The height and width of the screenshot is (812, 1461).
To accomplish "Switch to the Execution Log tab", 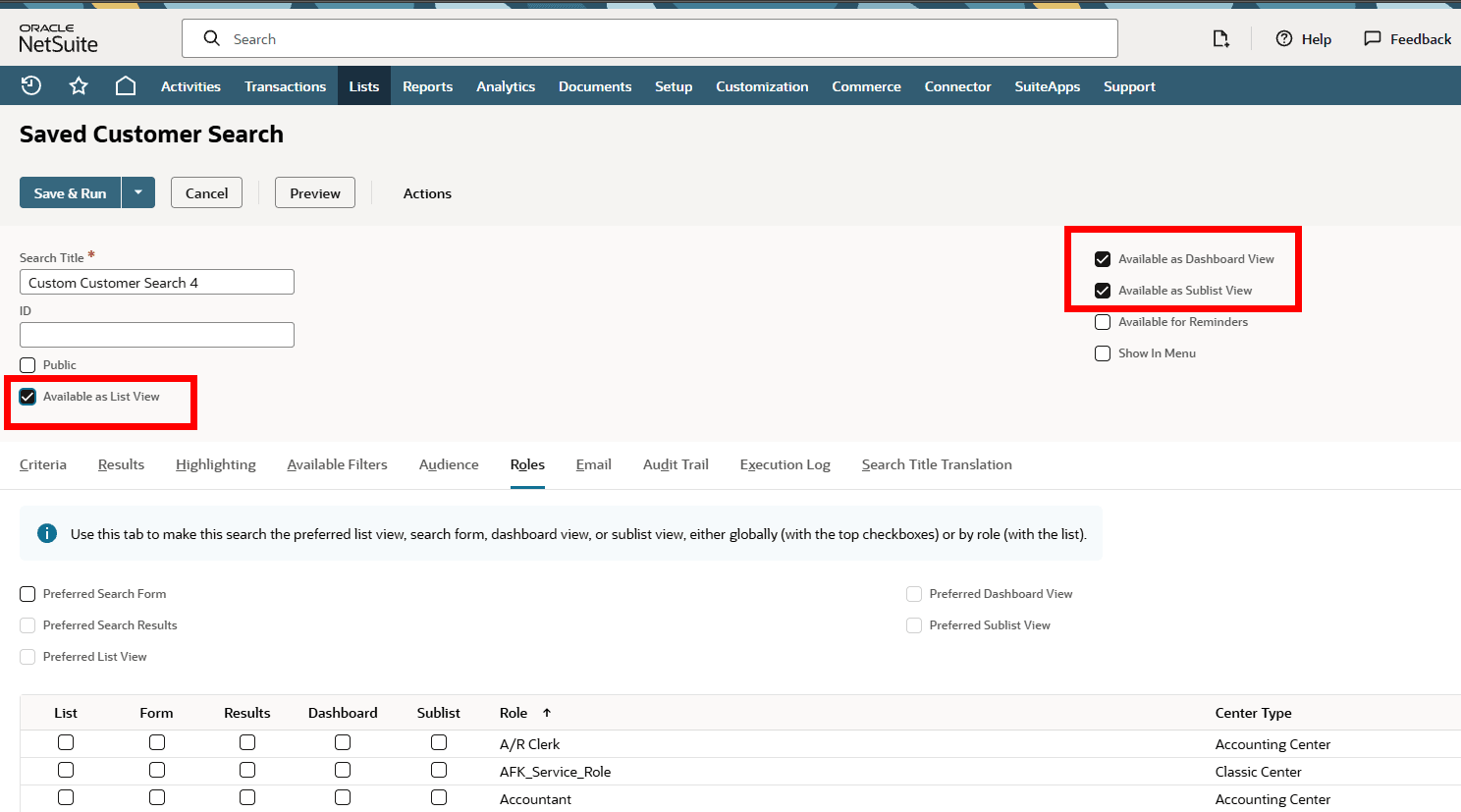I will pos(785,464).
